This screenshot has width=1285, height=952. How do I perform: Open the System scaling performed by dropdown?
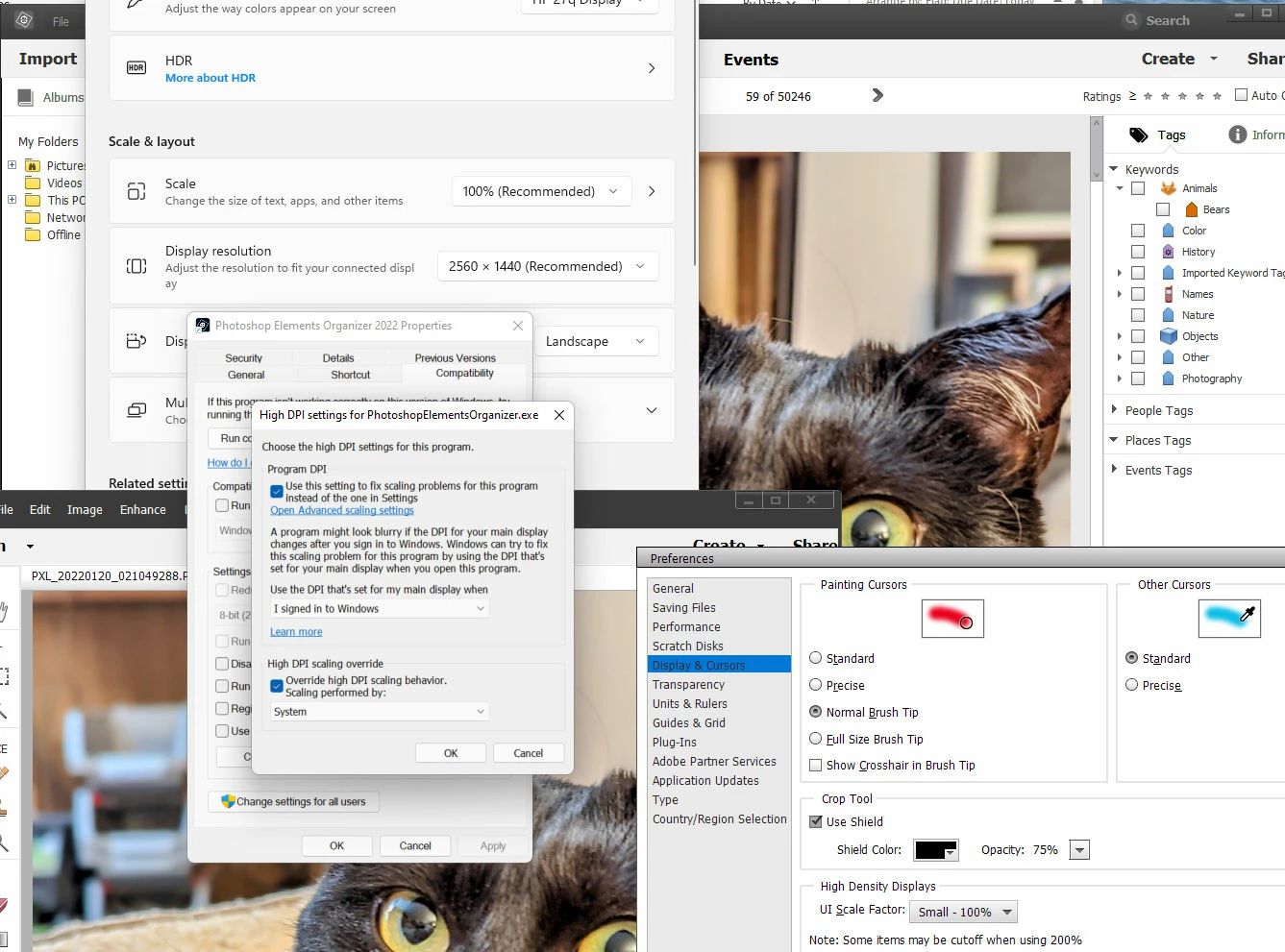click(x=380, y=712)
